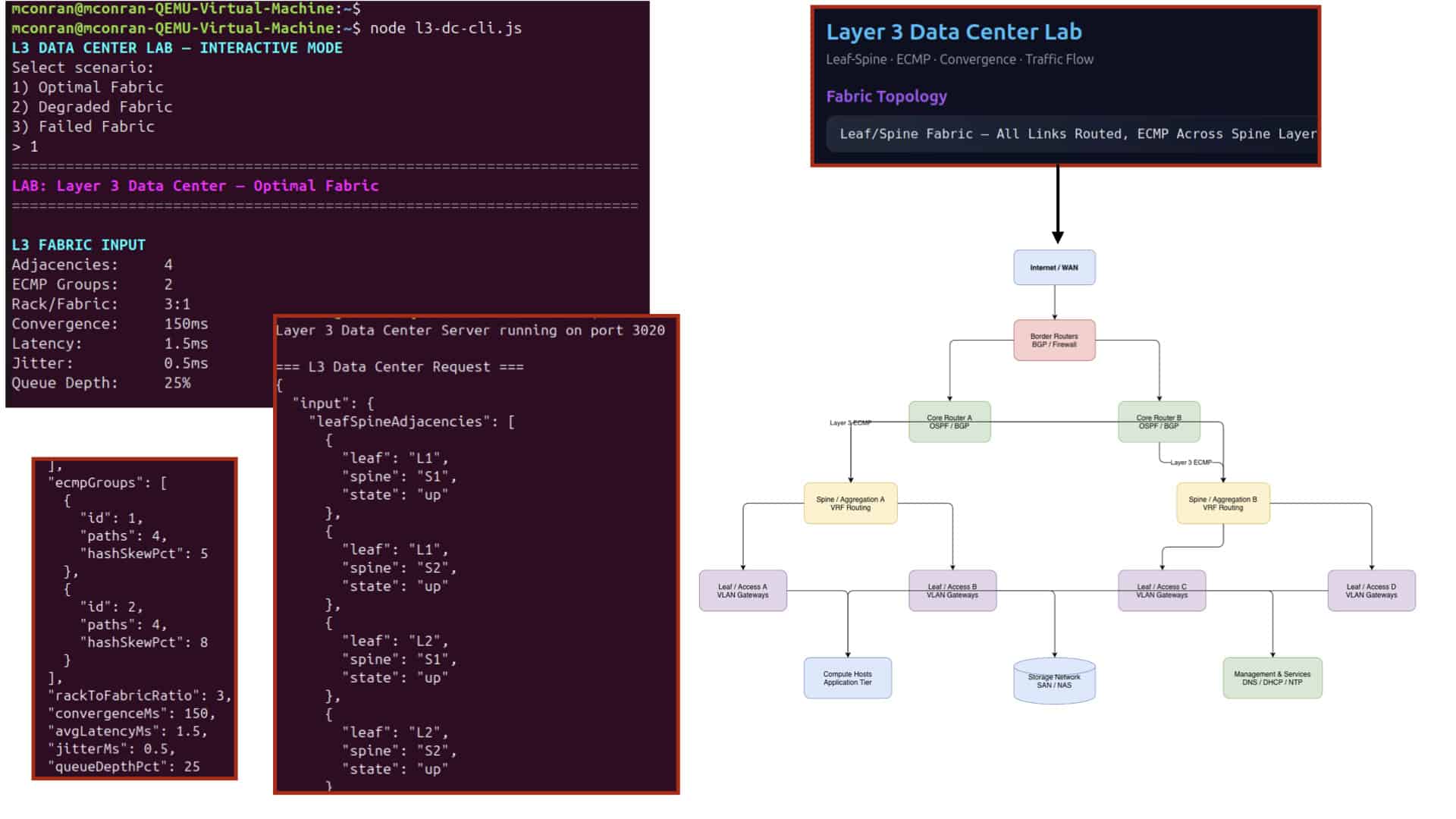
Task: Select Spine / Aggregation B VRF Routing box
Action: point(1222,504)
